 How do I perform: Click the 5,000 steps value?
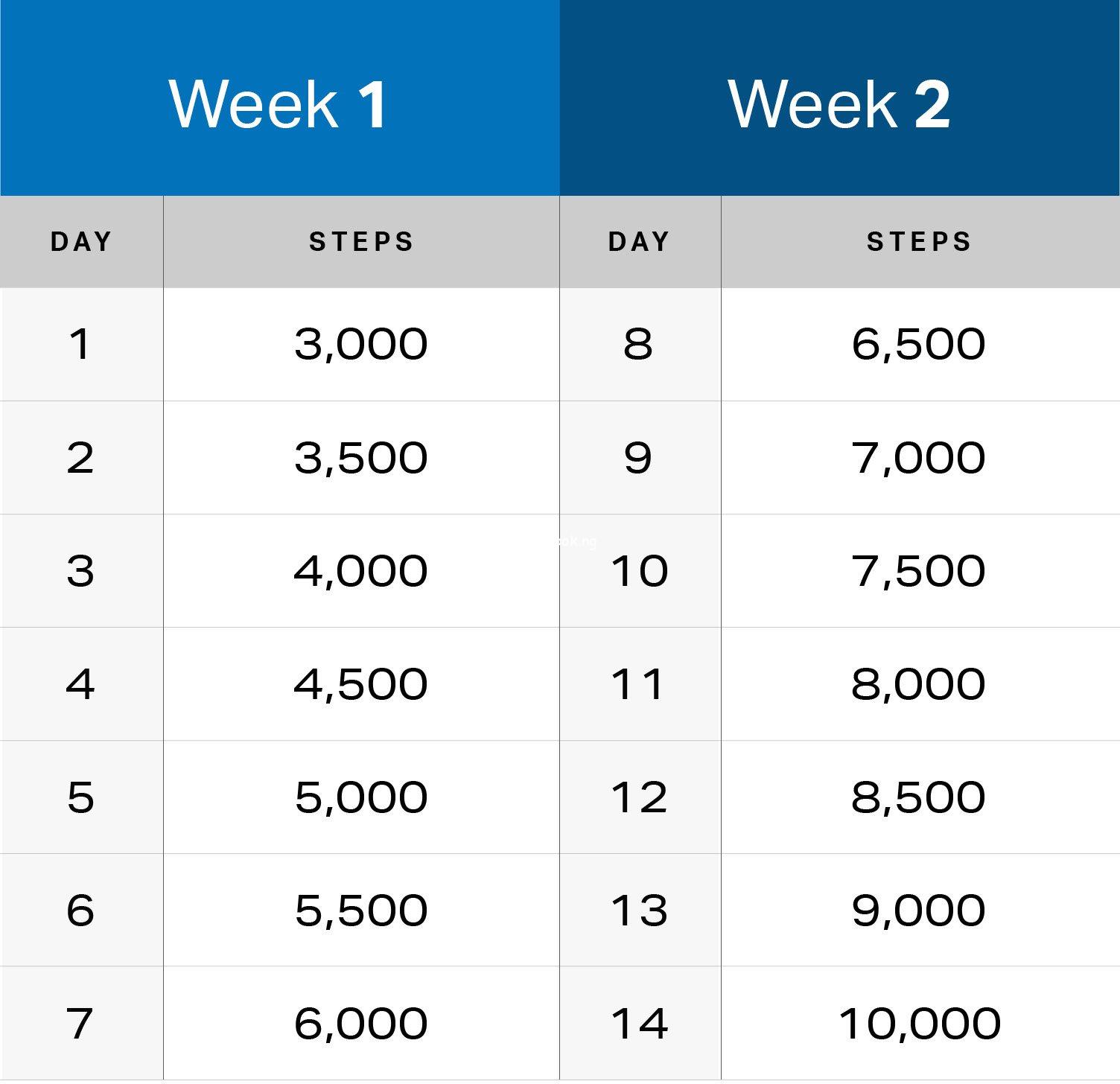pos(361,797)
